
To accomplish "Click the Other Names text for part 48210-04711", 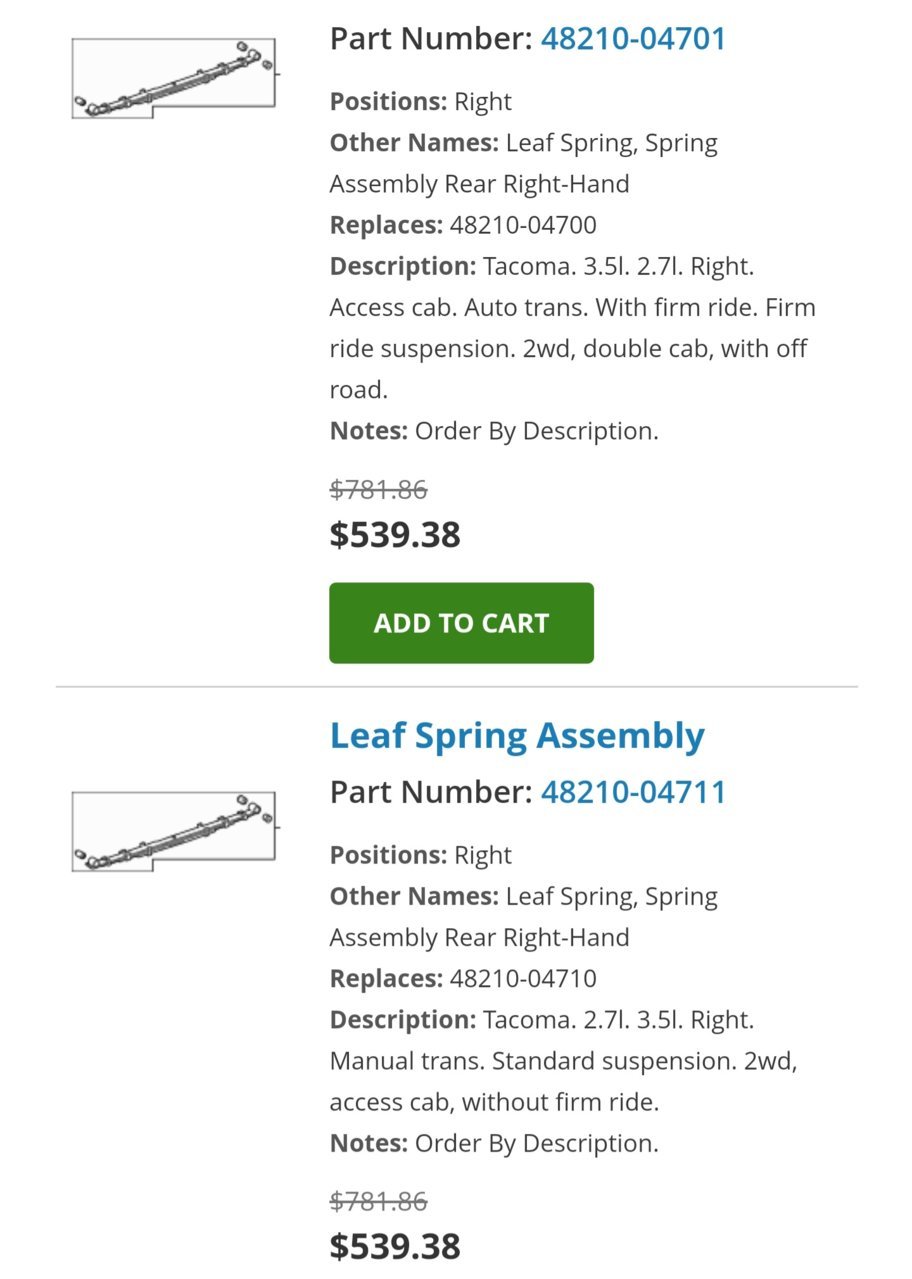I will (x=524, y=916).
